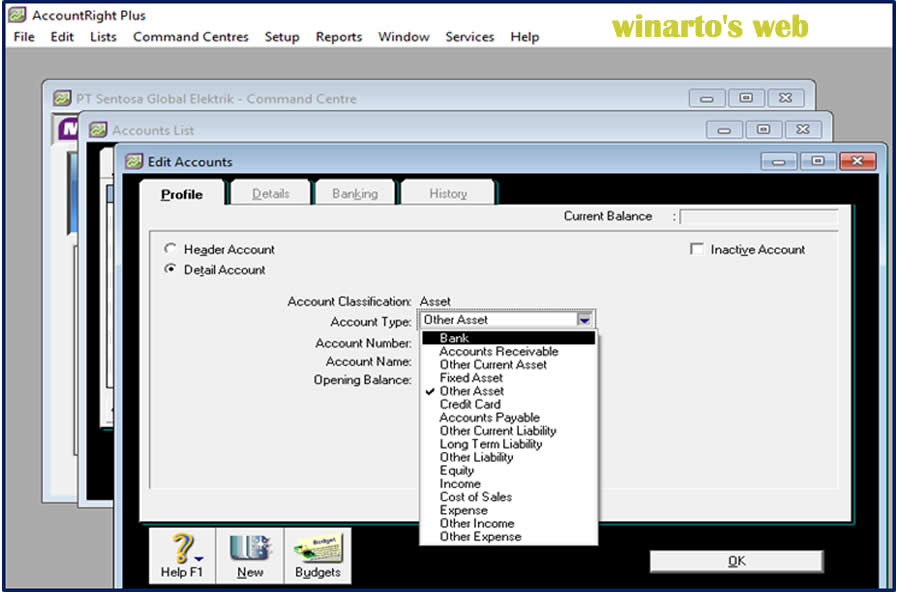
Task: Open the File menu
Action: [x=24, y=37]
